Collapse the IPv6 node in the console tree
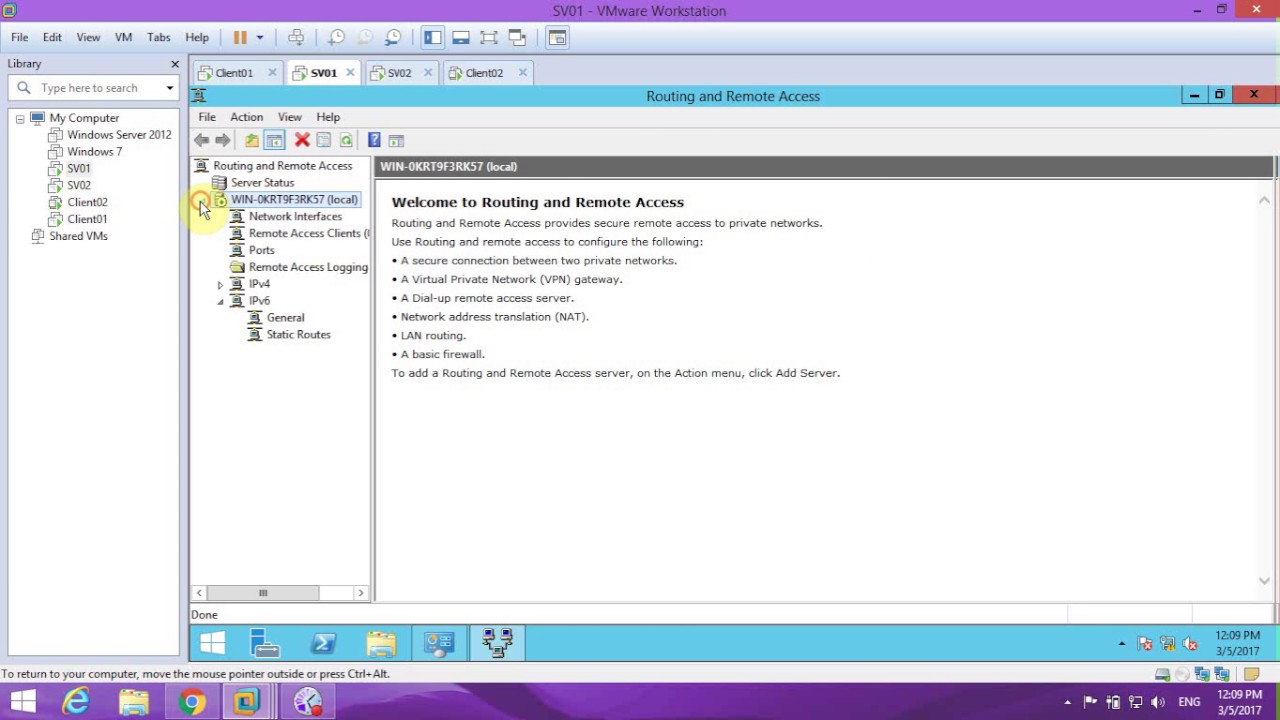This screenshot has height=720, width=1280. pyautogui.click(x=220, y=301)
